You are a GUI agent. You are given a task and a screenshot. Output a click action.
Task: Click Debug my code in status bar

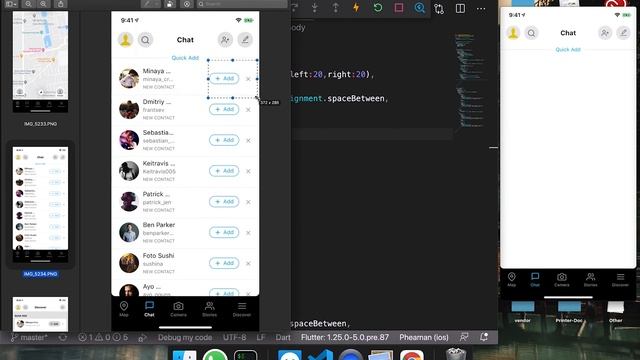[x=185, y=338]
